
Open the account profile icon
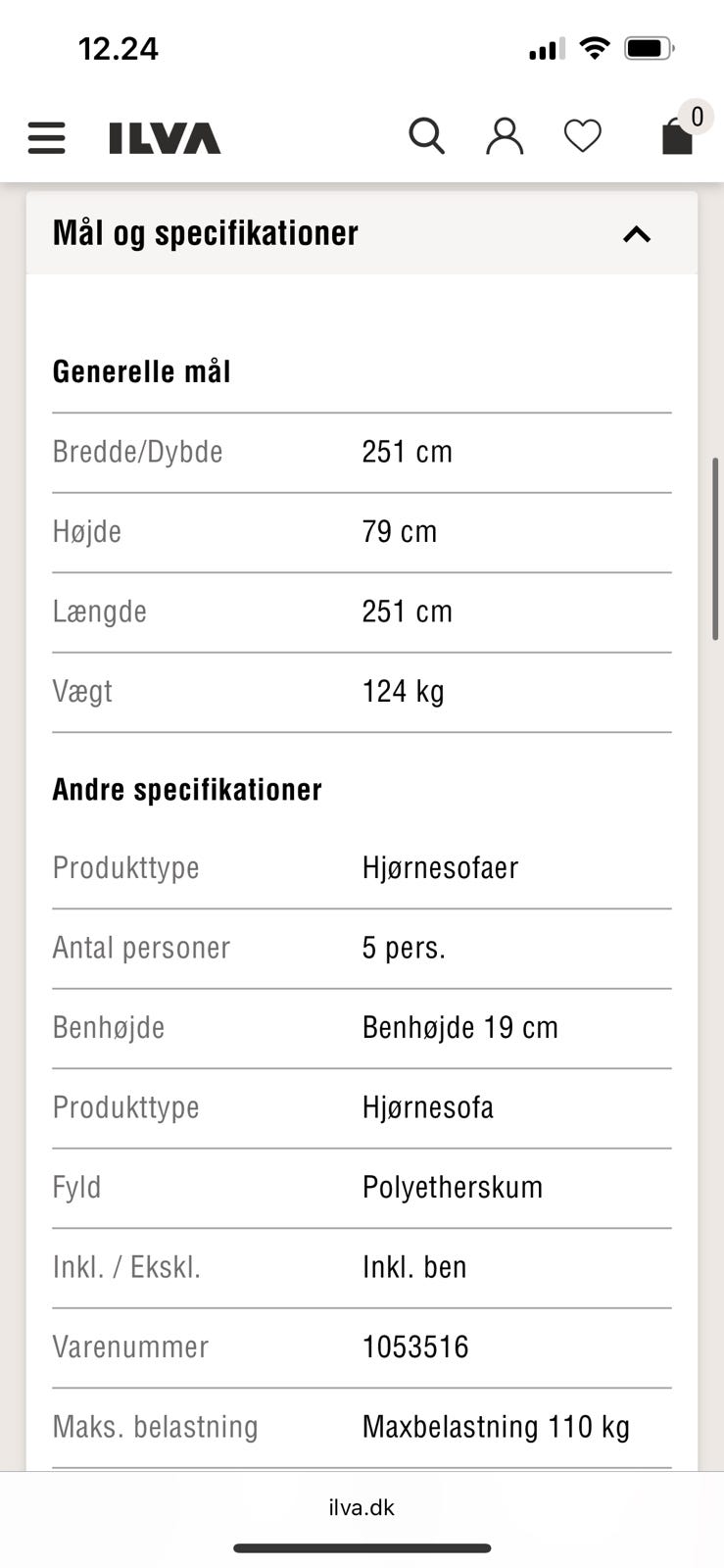click(x=505, y=136)
